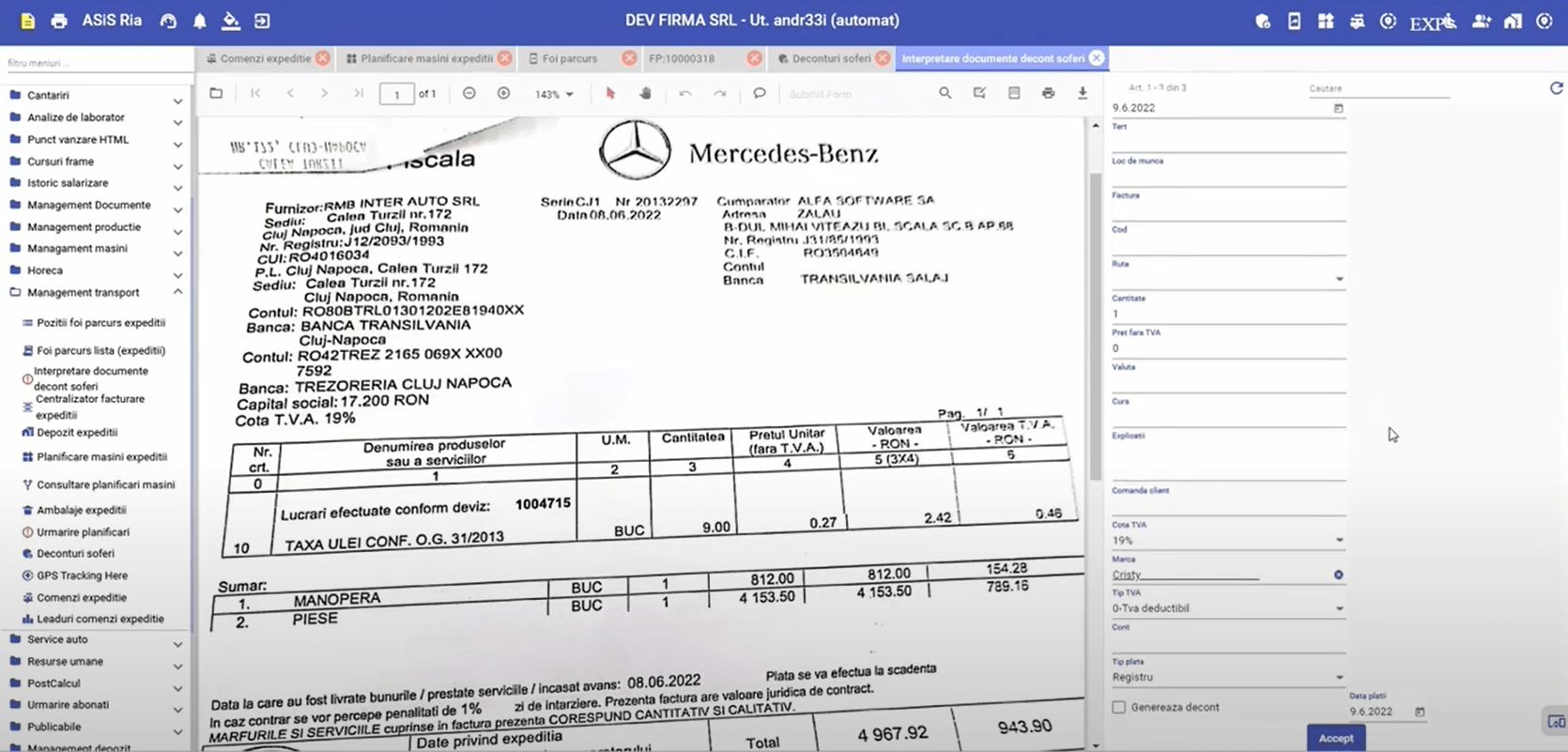
Task: Click the zoom in plus icon
Action: click(503, 94)
